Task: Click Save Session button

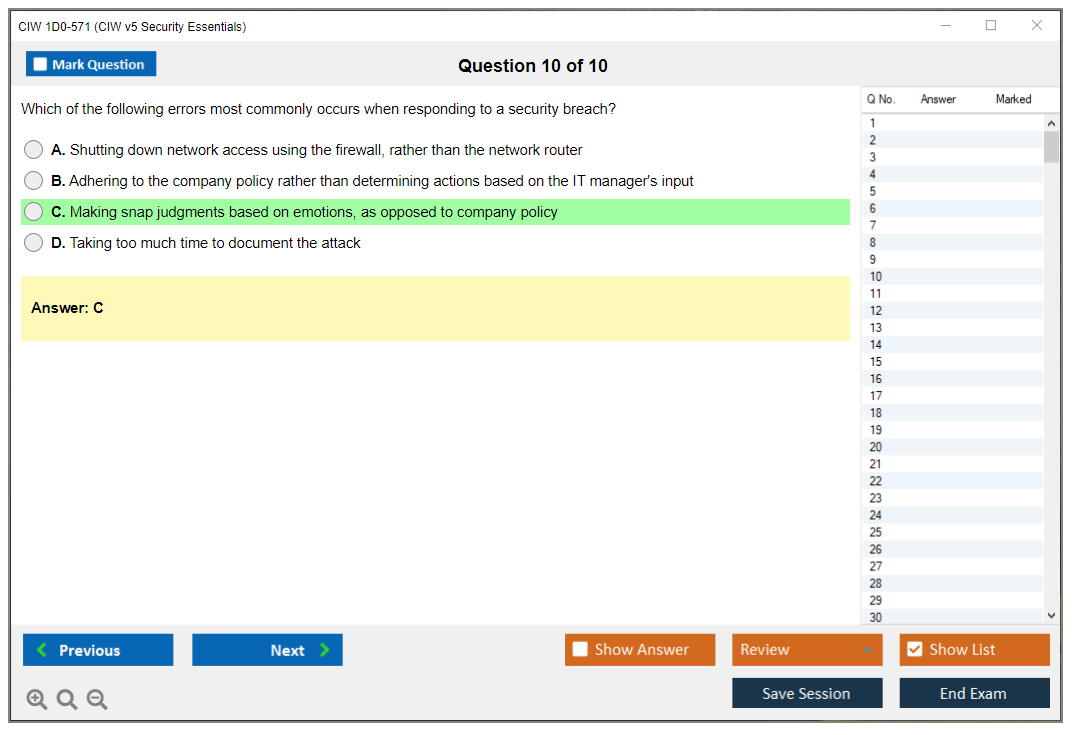Action: coord(806,693)
